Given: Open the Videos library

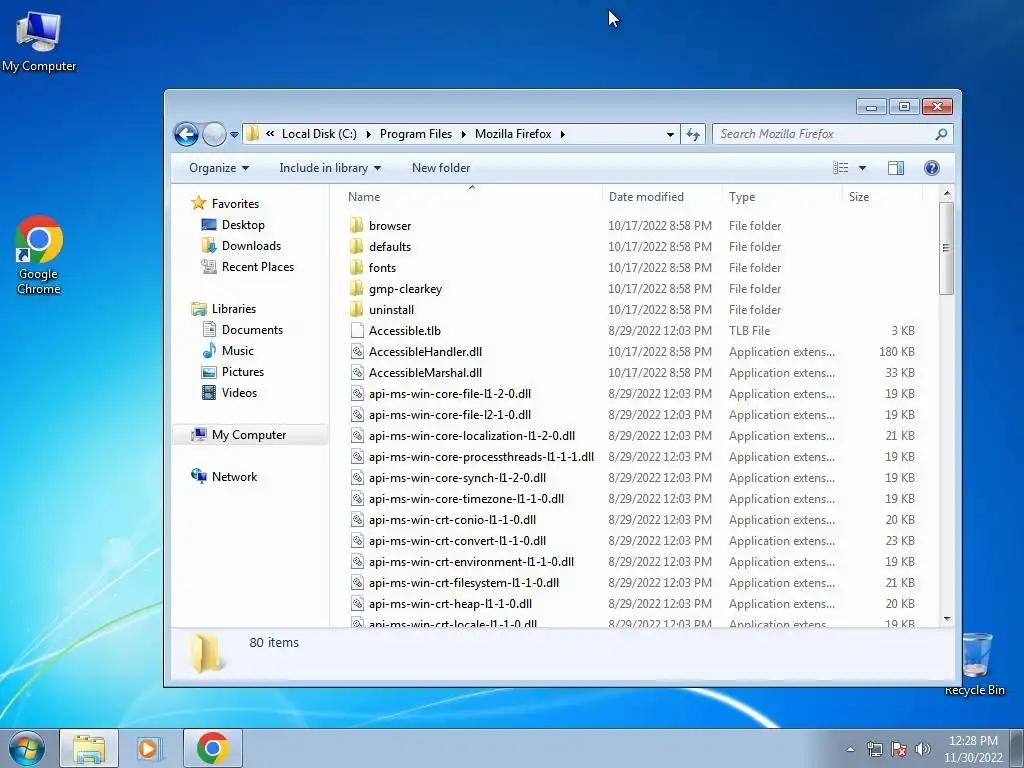Looking at the screenshot, I should click(239, 392).
